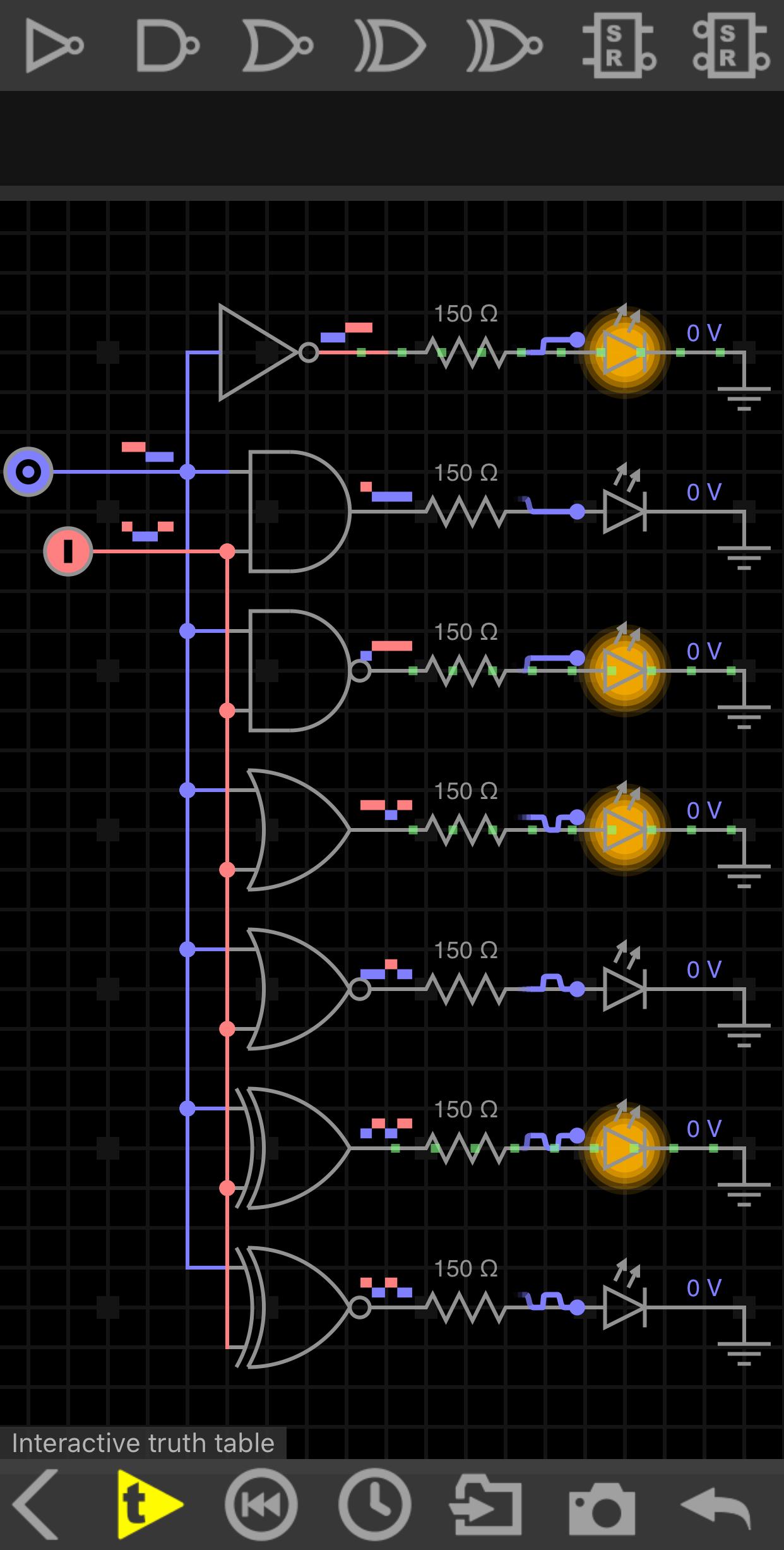Select the 150 Ω resistor after the XOR gate

coord(466,1148)
